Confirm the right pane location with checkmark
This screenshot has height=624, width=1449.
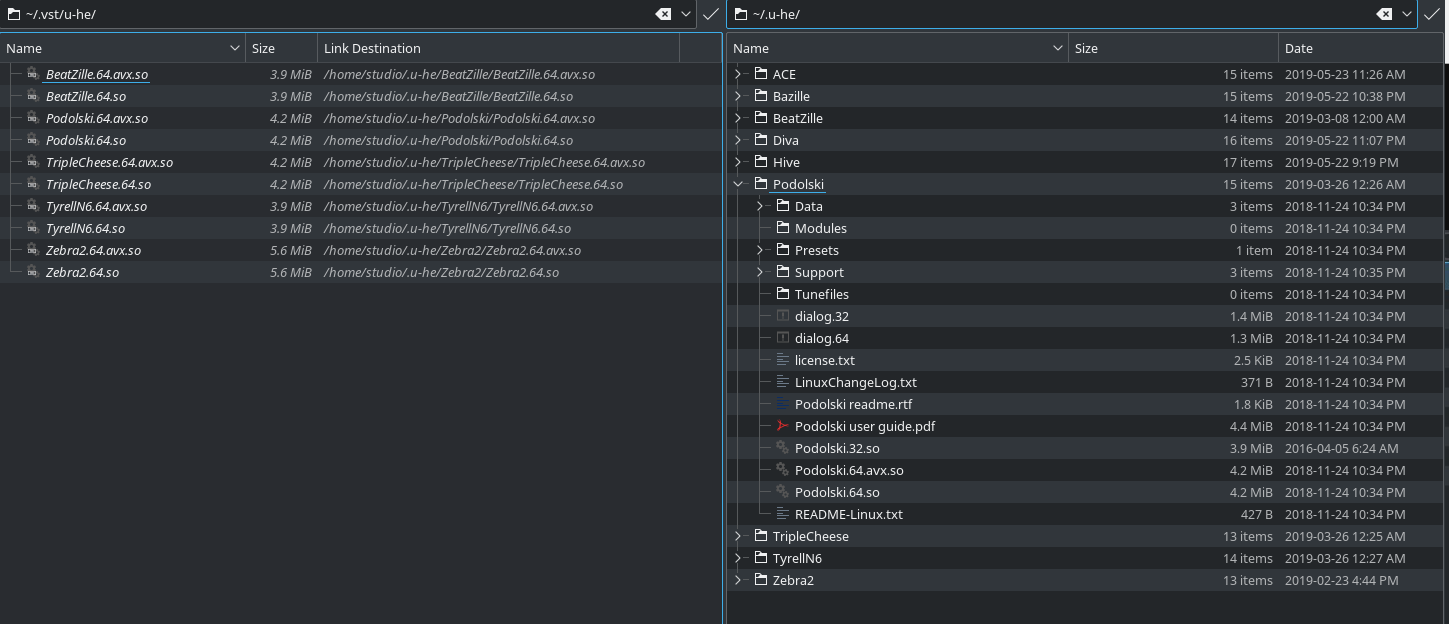[1431, 14]
